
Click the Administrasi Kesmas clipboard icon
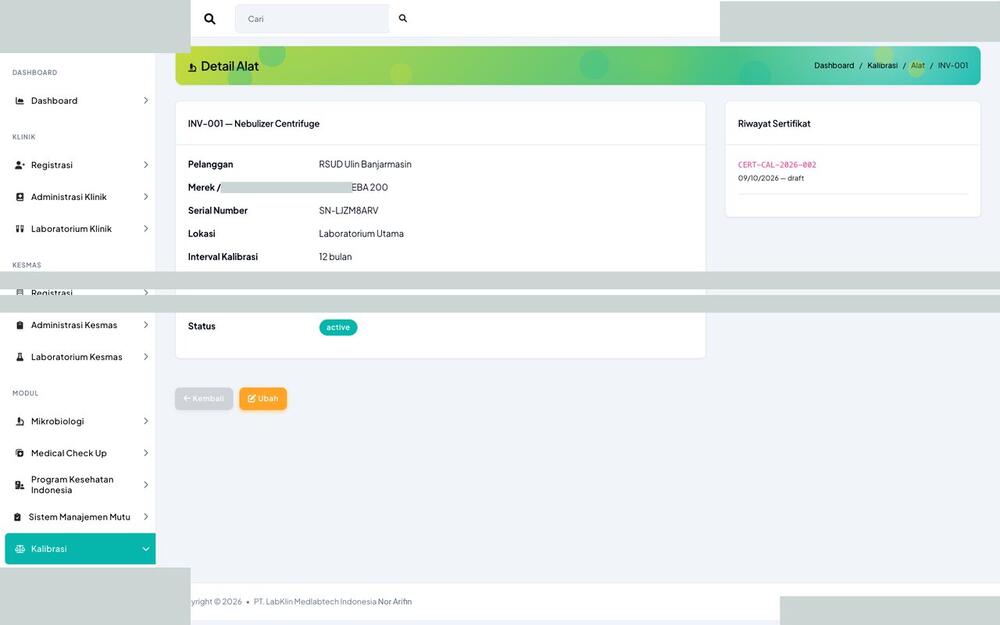click(x=20, y=325)
